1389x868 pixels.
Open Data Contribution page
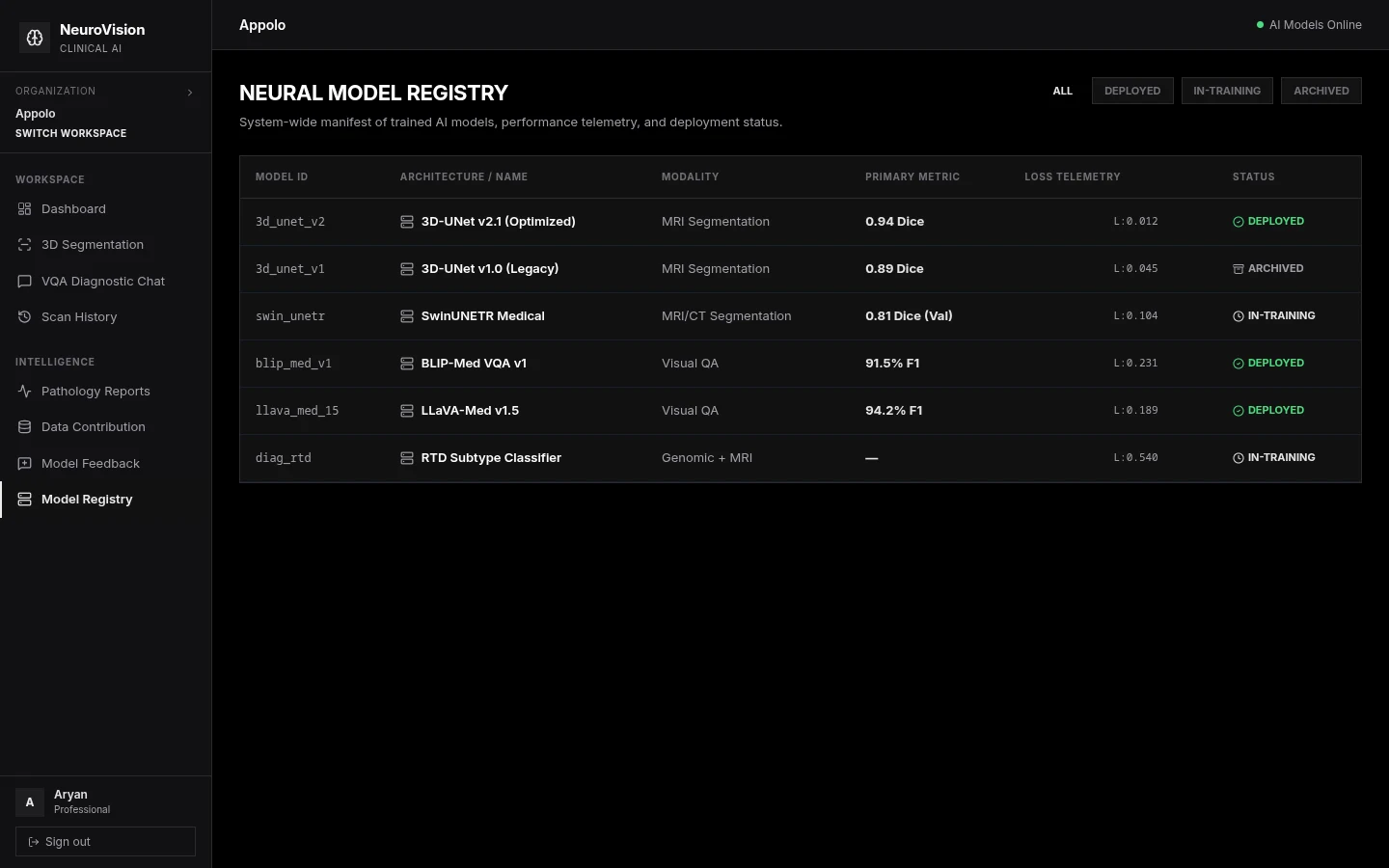pos(105,427)
